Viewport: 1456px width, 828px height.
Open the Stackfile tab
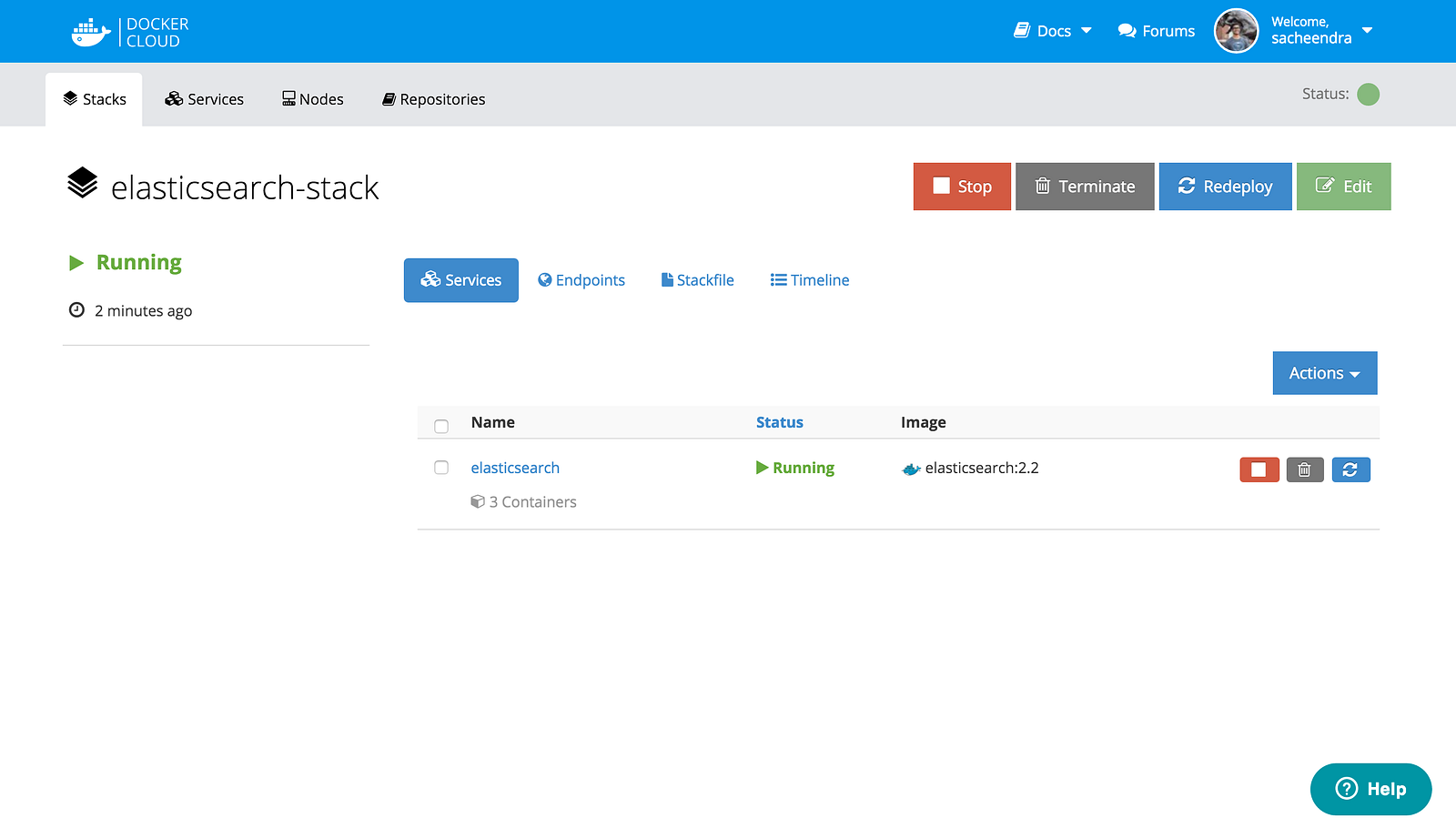click(698, 280)
